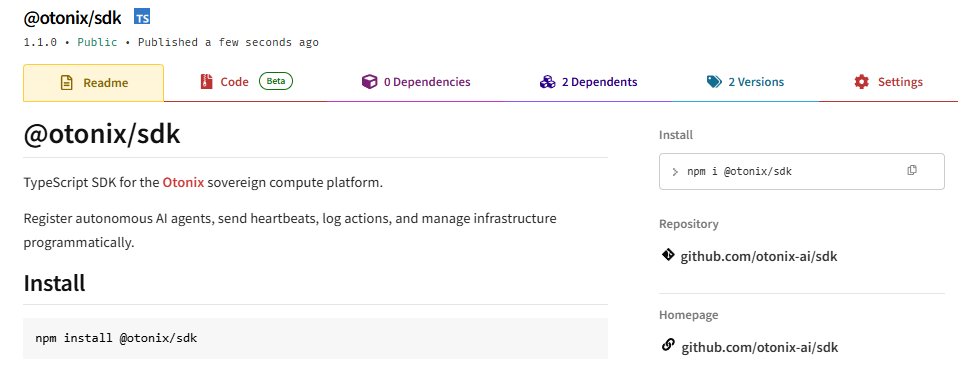Show the 2 Versions tab
Viewport: 976px width, 378px height.
[745, 82]
